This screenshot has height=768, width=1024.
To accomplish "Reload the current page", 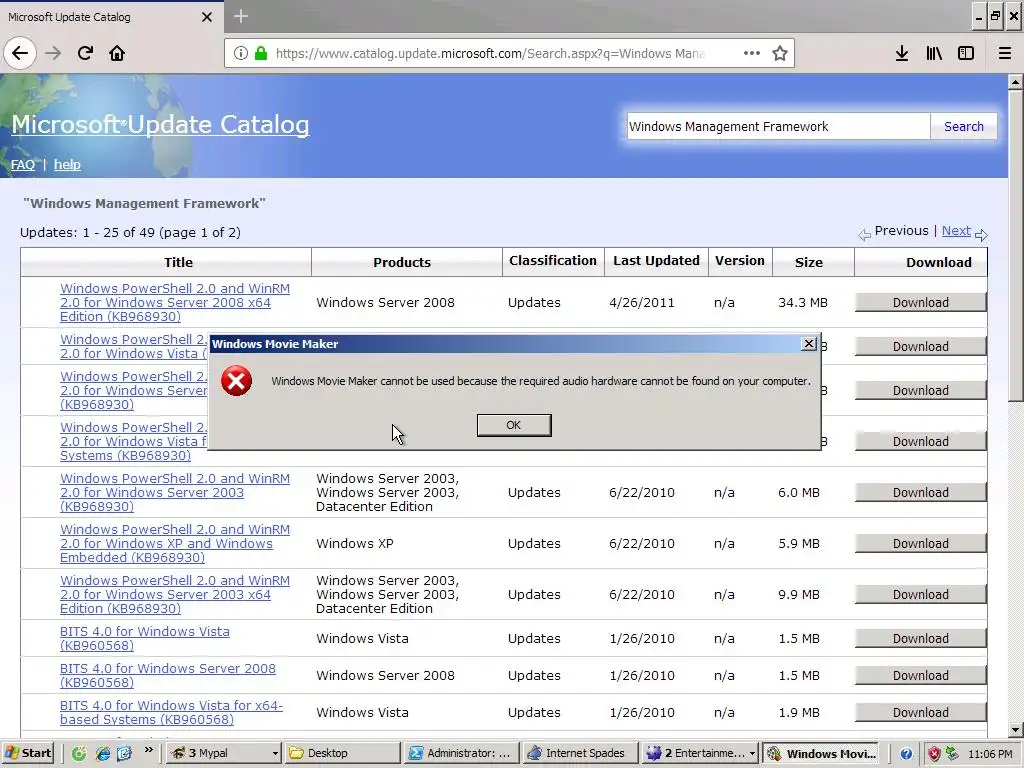I will [85, 54].
